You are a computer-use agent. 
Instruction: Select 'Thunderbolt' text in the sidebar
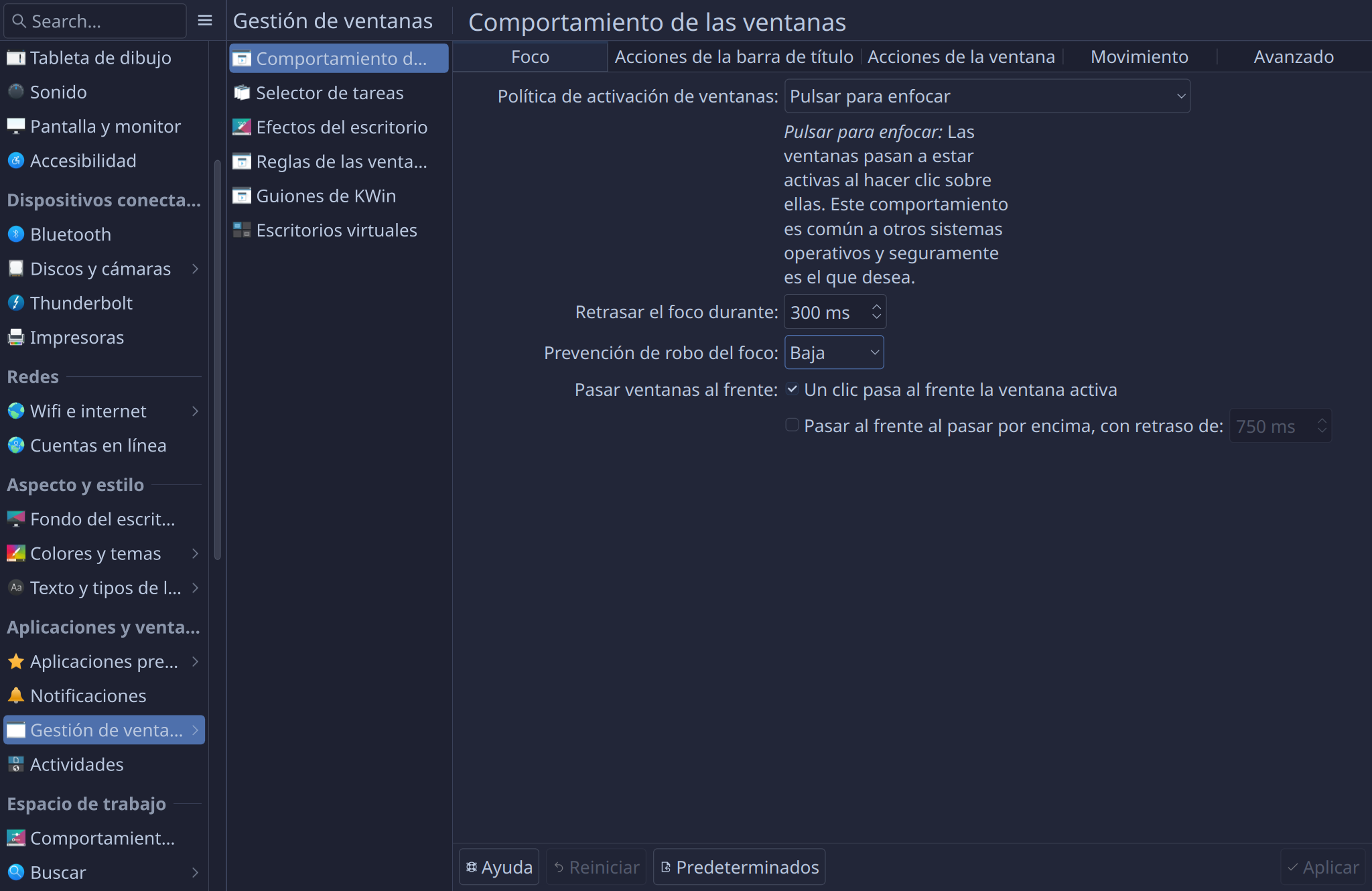[x=81, y=303]
